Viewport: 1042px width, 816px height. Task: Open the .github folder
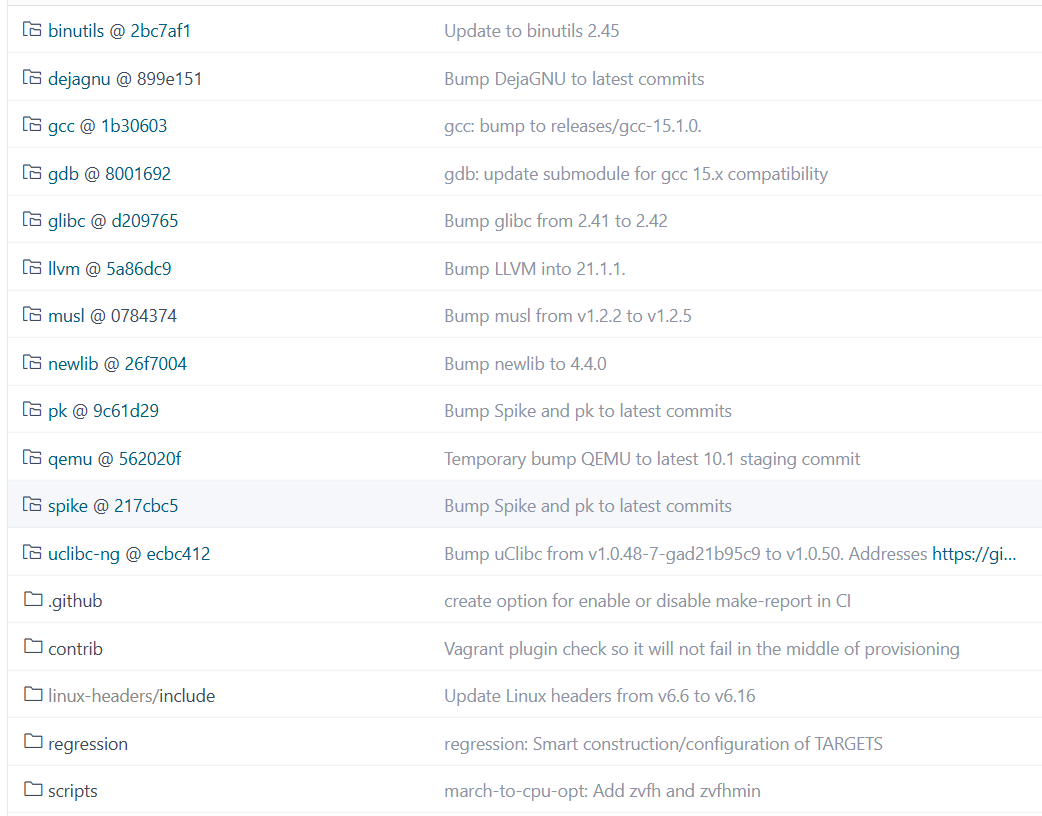click(75, 601)
